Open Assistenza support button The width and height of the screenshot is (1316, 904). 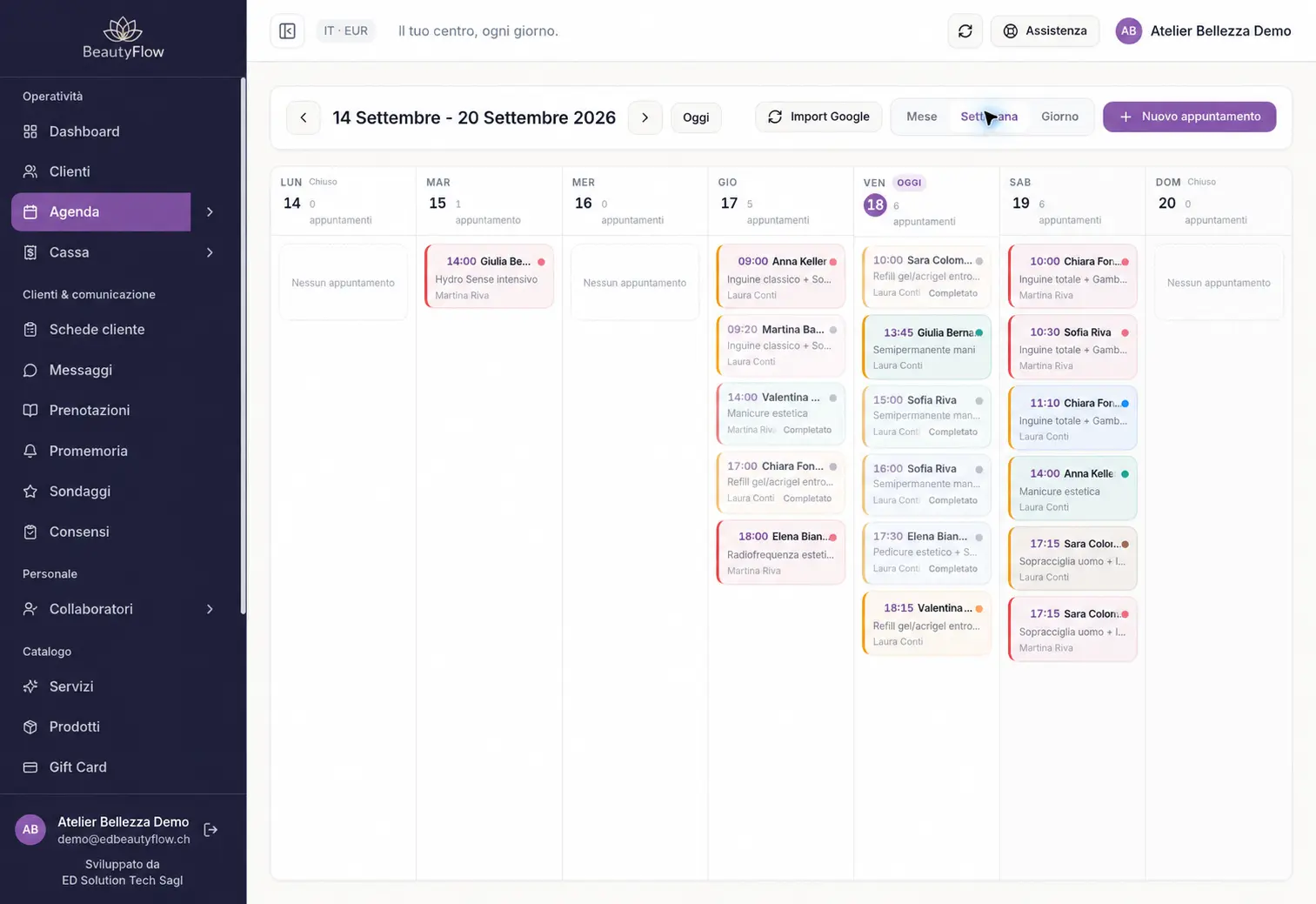tap(1045, 31)
